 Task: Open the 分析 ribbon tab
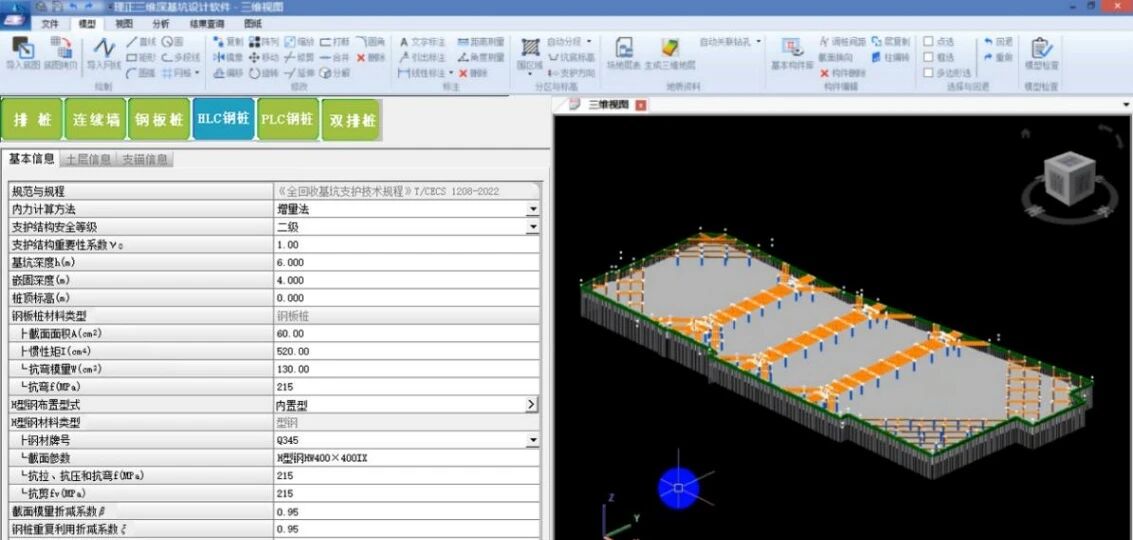coord(161,23)
